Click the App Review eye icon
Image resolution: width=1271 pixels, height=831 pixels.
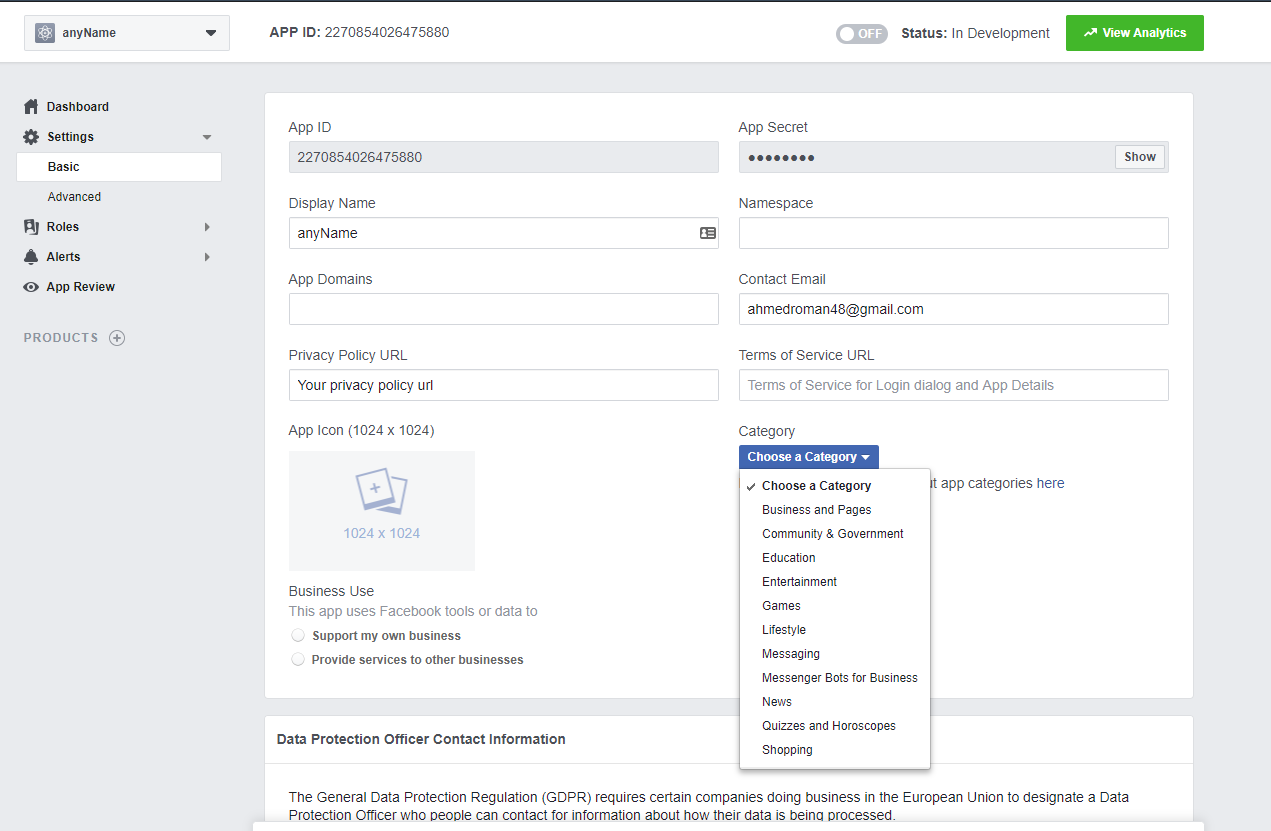31,287
